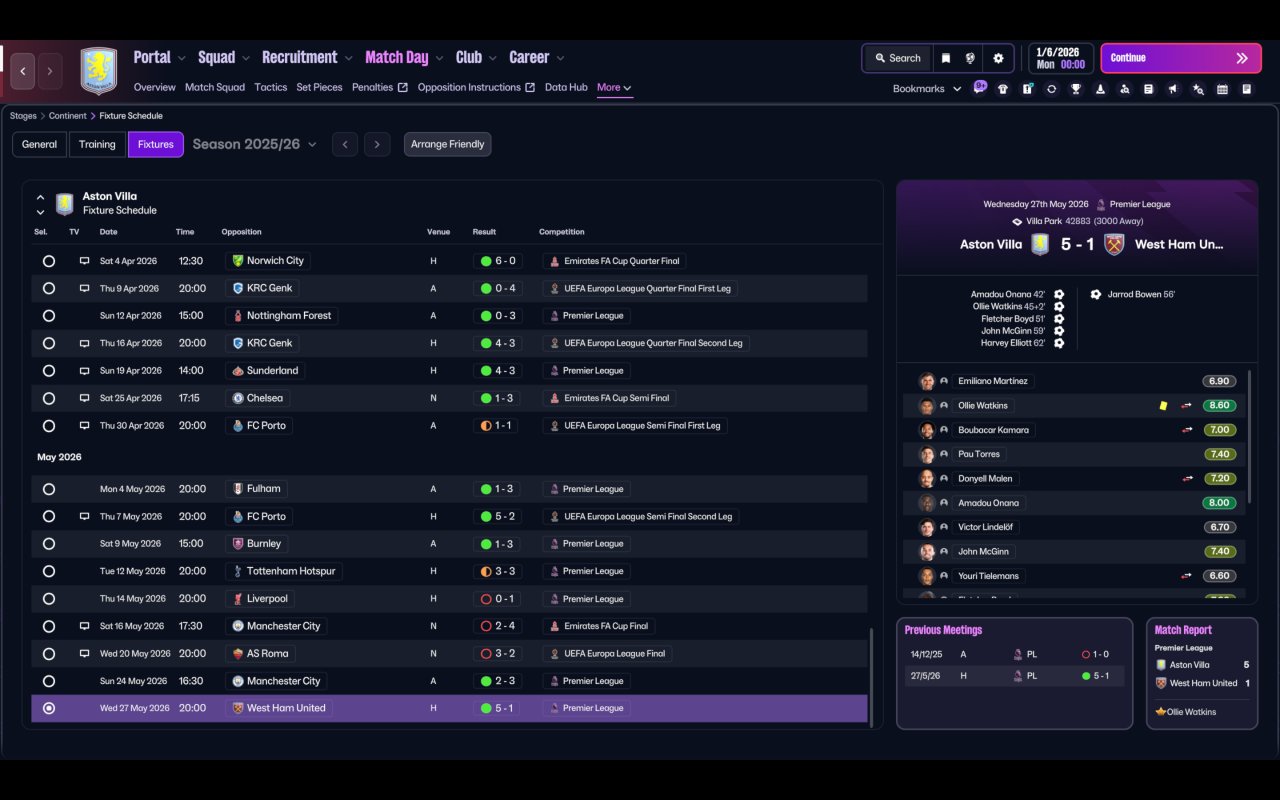Select the Sunderland fixture radio button
The width and height of the screenshot is (1280, 800).
tap(49, 371)
